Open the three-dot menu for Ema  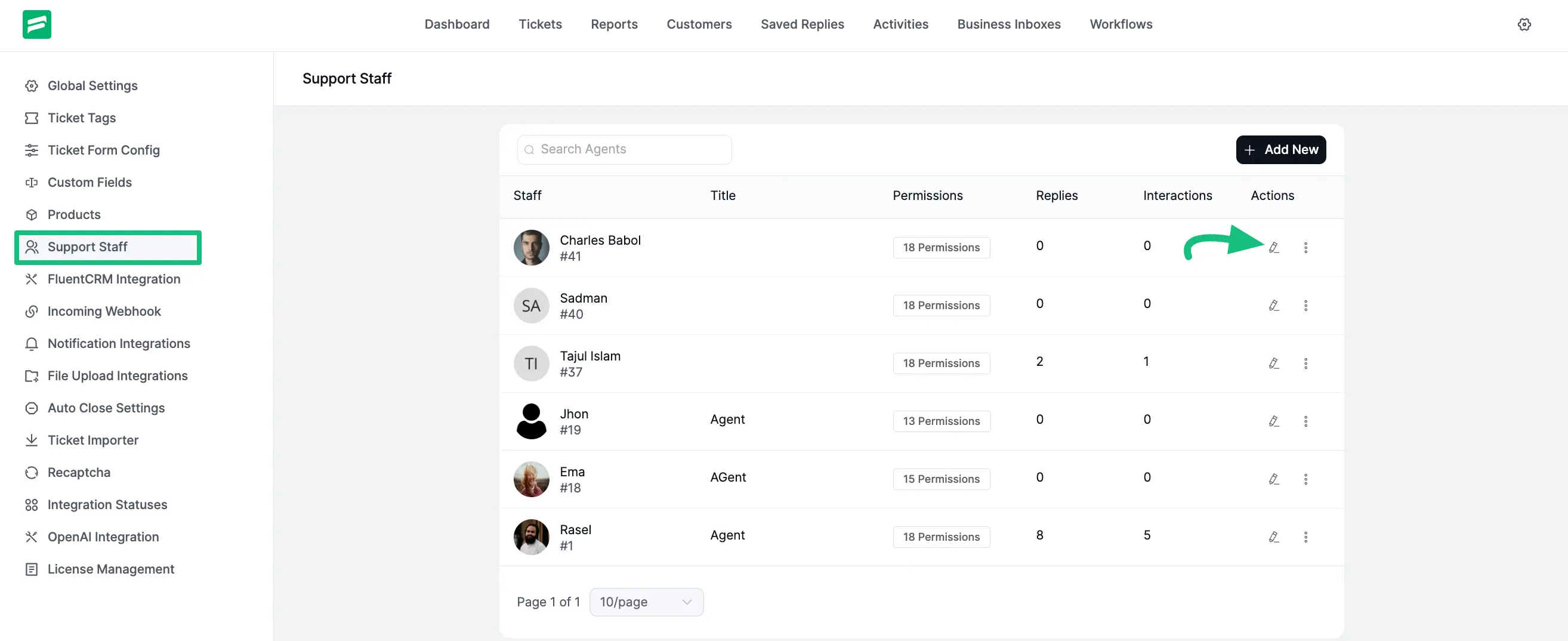point(1305,479)
